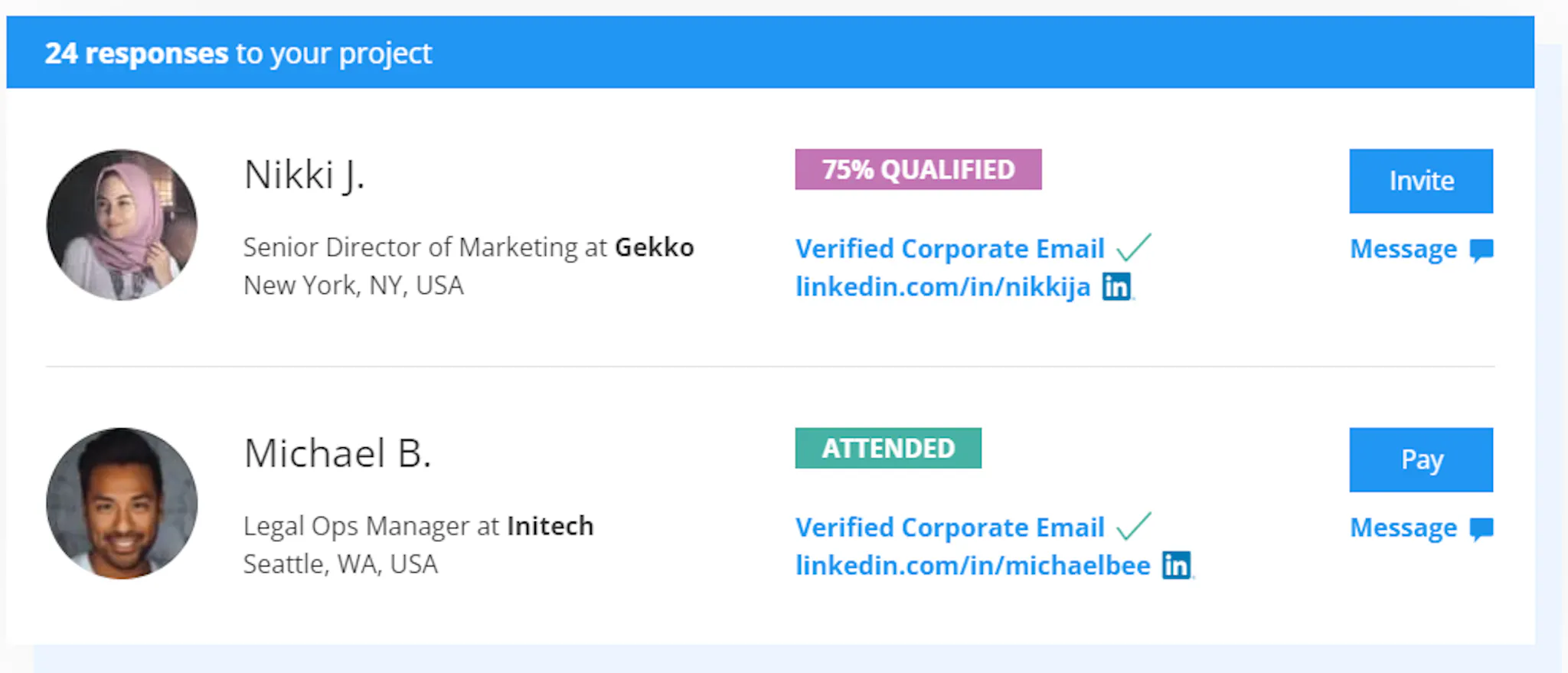Screen dimensions: 1568x673
Task: Select the name Nikki J.
Action: [304, 175]
